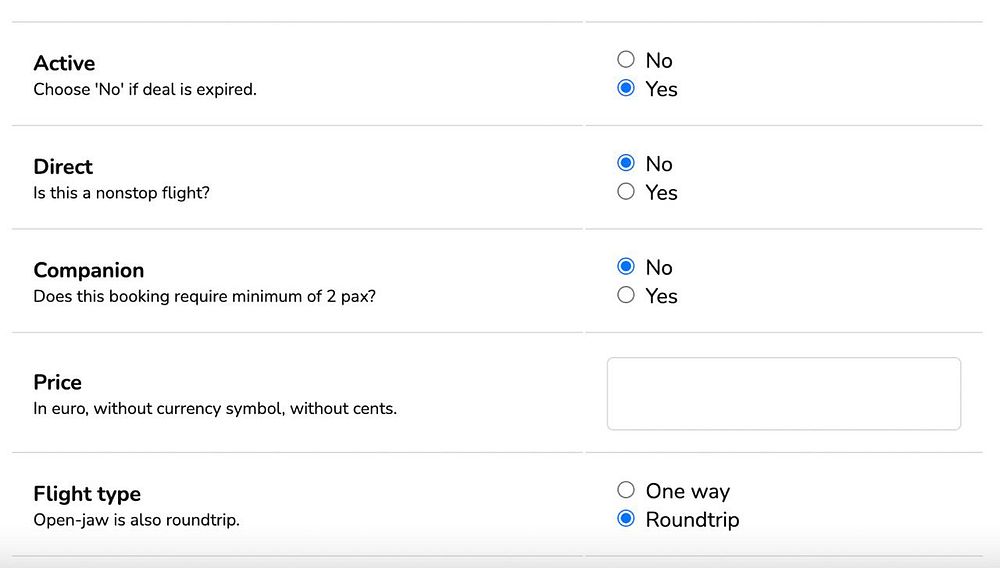
Task: Click the 'Open-jaw is also roundtrip' hint
Action: coord(136,520)
